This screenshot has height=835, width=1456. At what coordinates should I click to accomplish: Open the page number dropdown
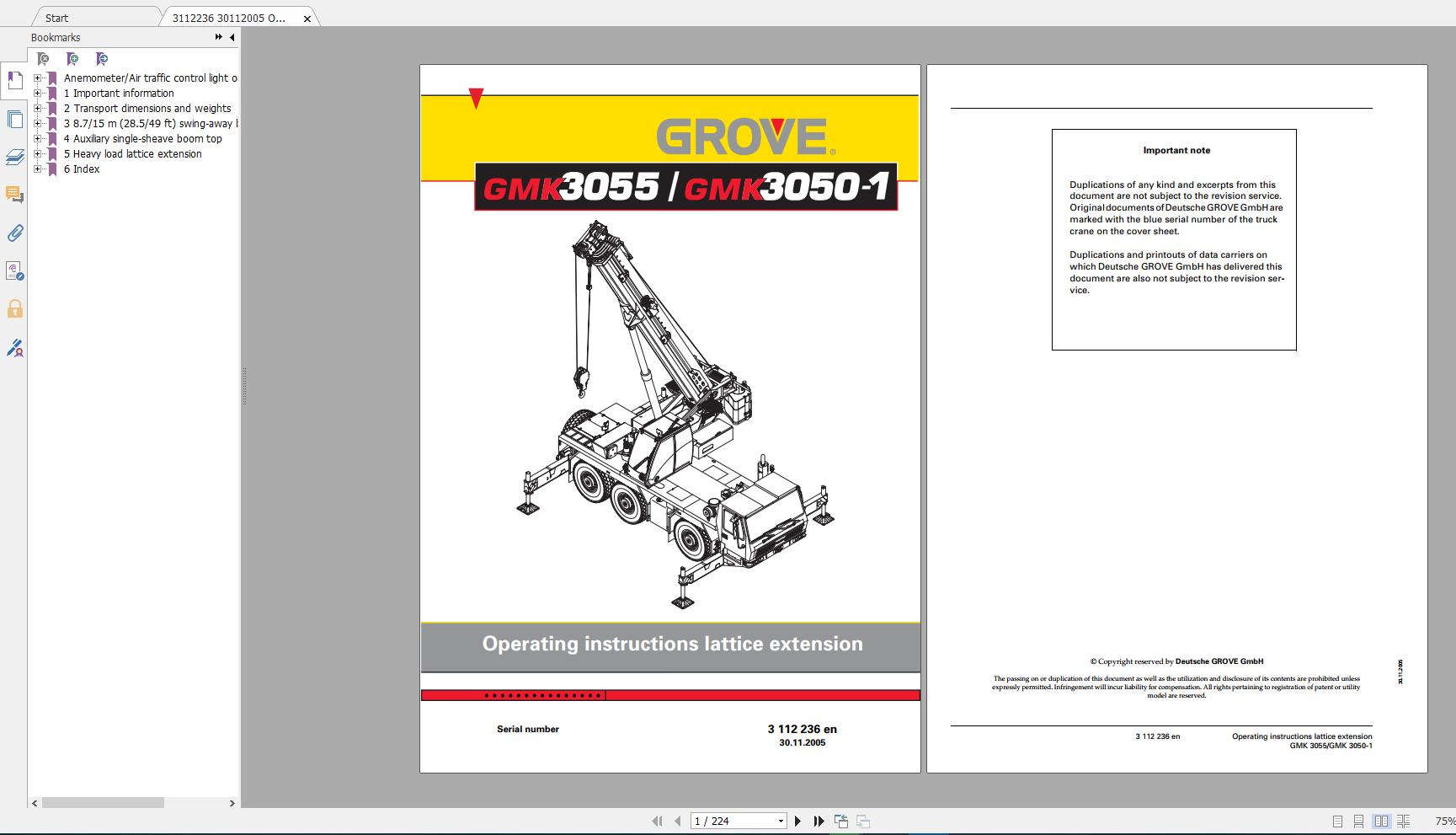coord(781,821)
